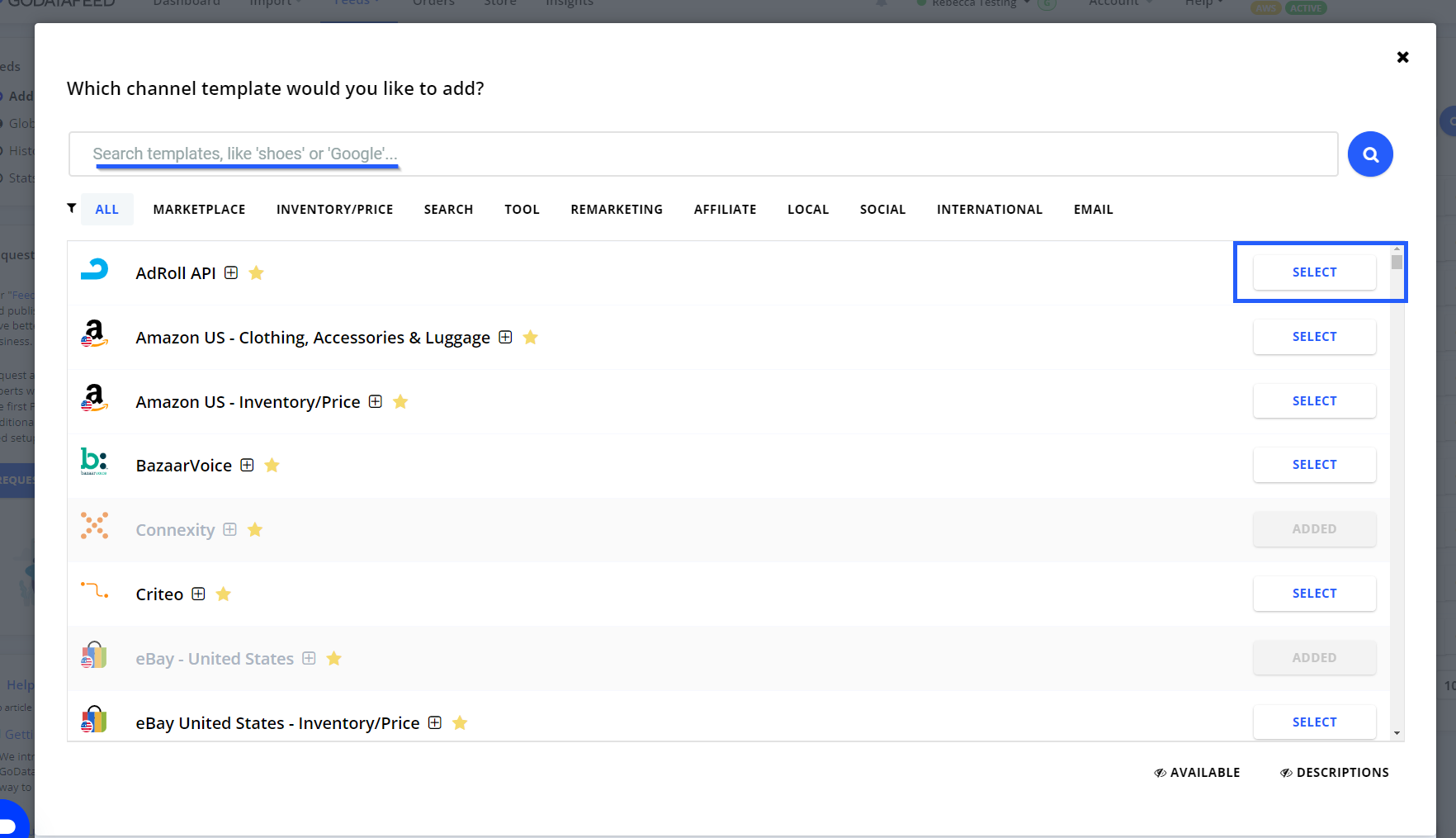Click the Connexity logo icon
The image size is (1456, 838).
coord(94,526)
